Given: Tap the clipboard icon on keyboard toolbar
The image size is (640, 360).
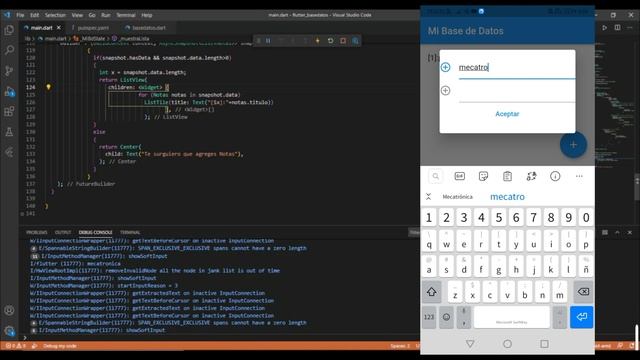Looking at the screenshot, I should coord(507,176).
